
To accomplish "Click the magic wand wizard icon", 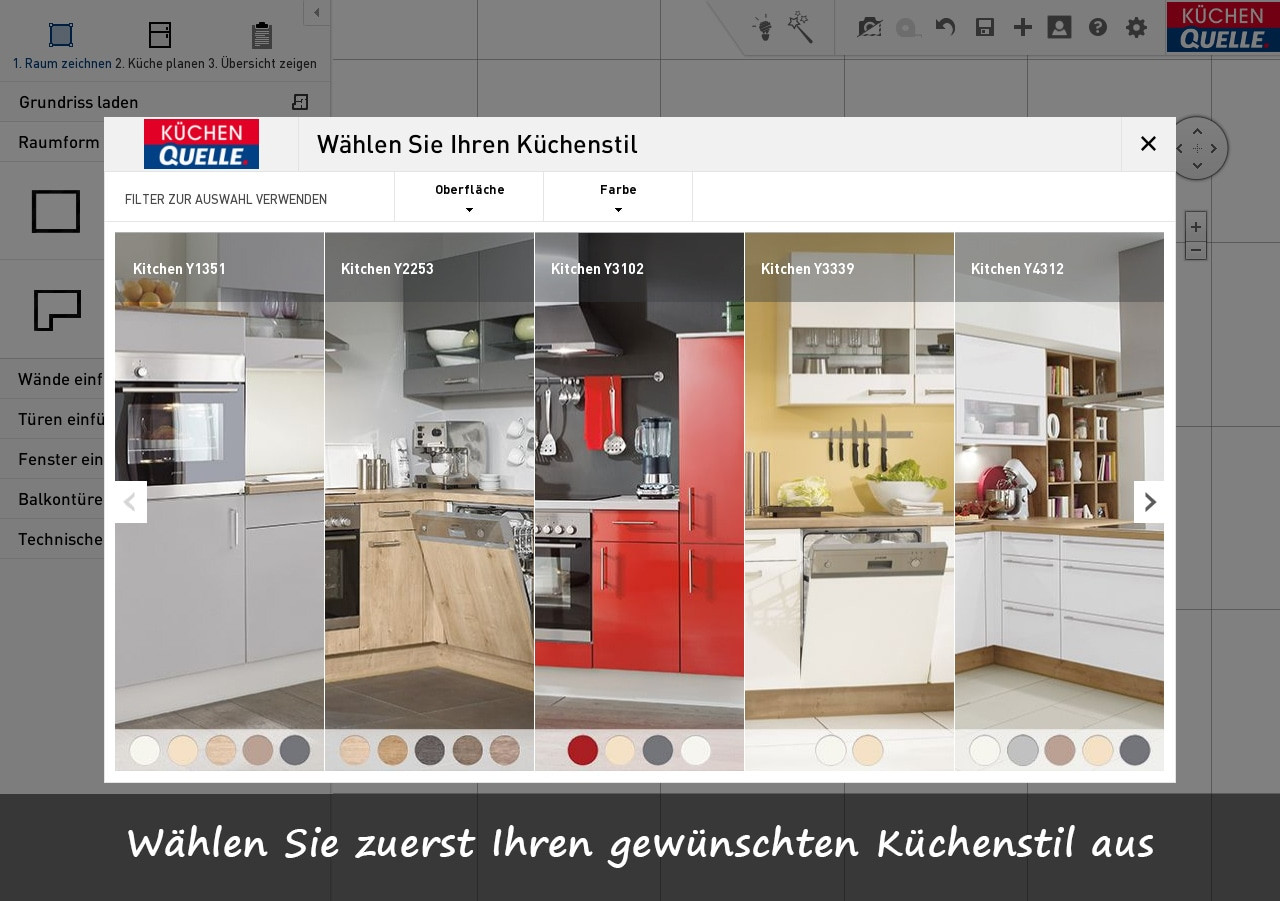I will pyautogui.click(x=800, y=27).
